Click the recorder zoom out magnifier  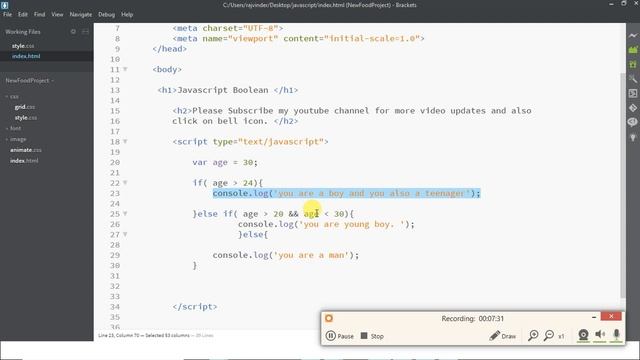point(549,336)
